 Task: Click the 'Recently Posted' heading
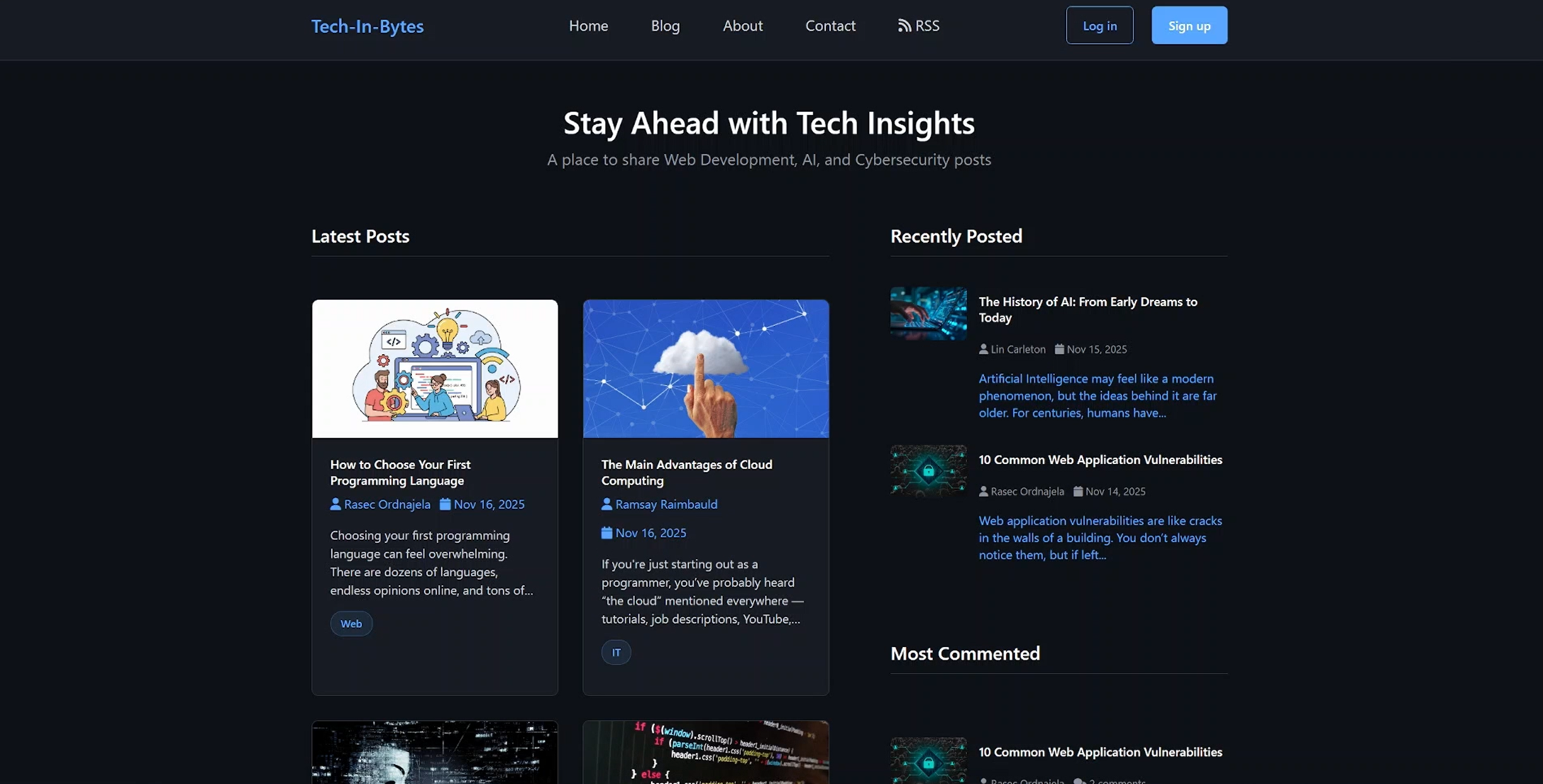point(956,236)
